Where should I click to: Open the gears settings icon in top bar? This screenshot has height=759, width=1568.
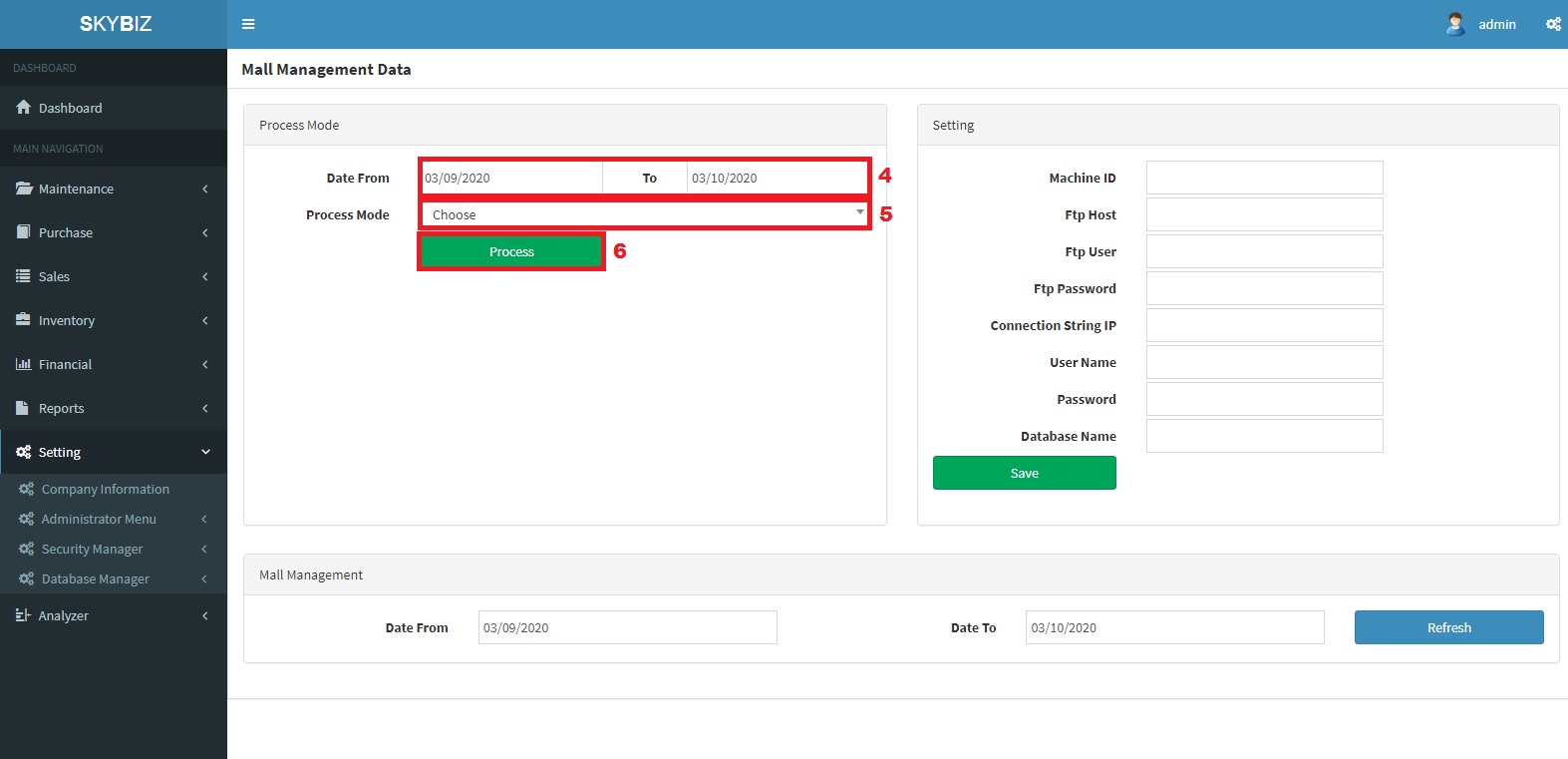tap(1553, 24)
